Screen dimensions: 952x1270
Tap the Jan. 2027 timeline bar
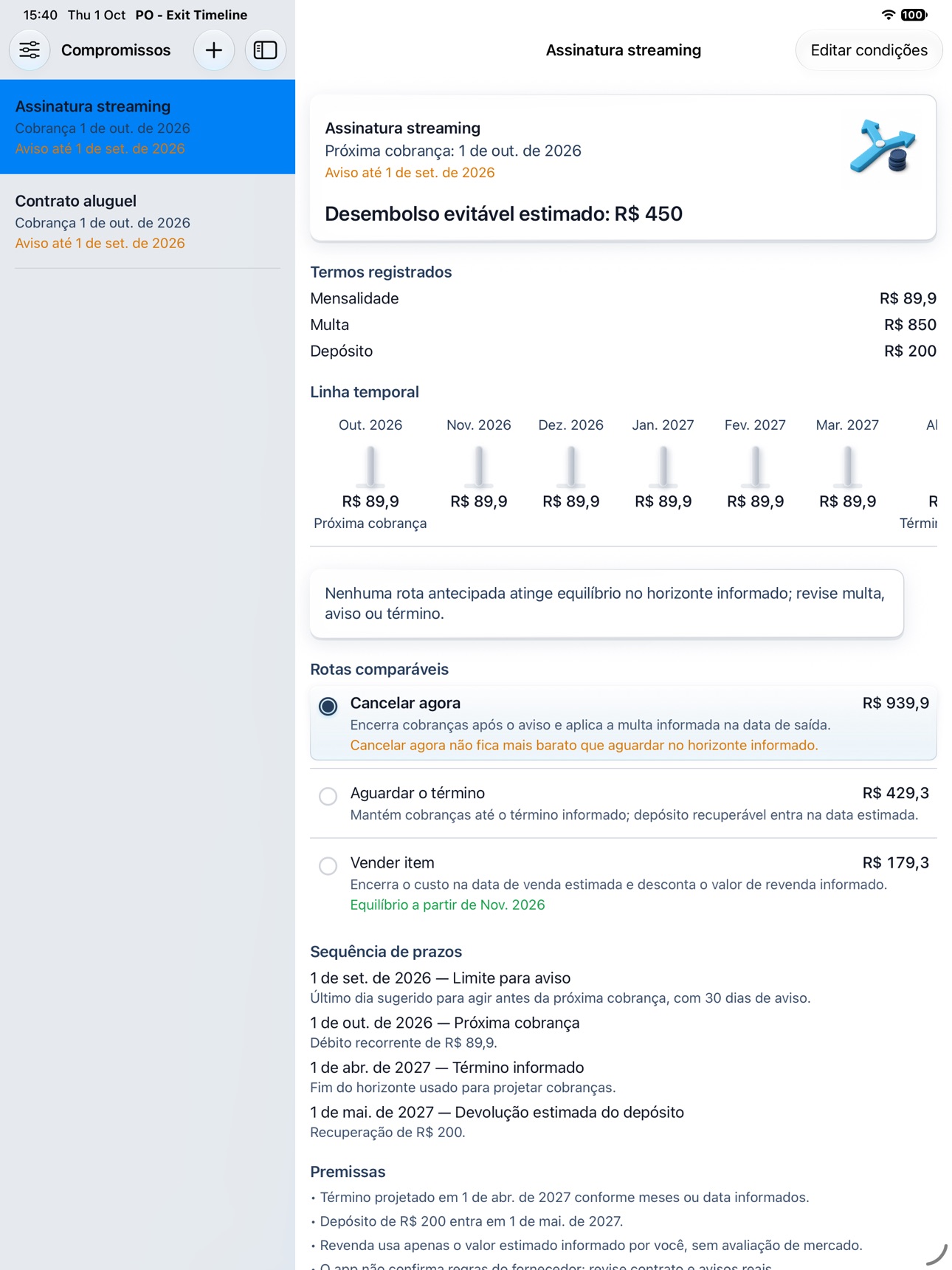click(663, 467)
